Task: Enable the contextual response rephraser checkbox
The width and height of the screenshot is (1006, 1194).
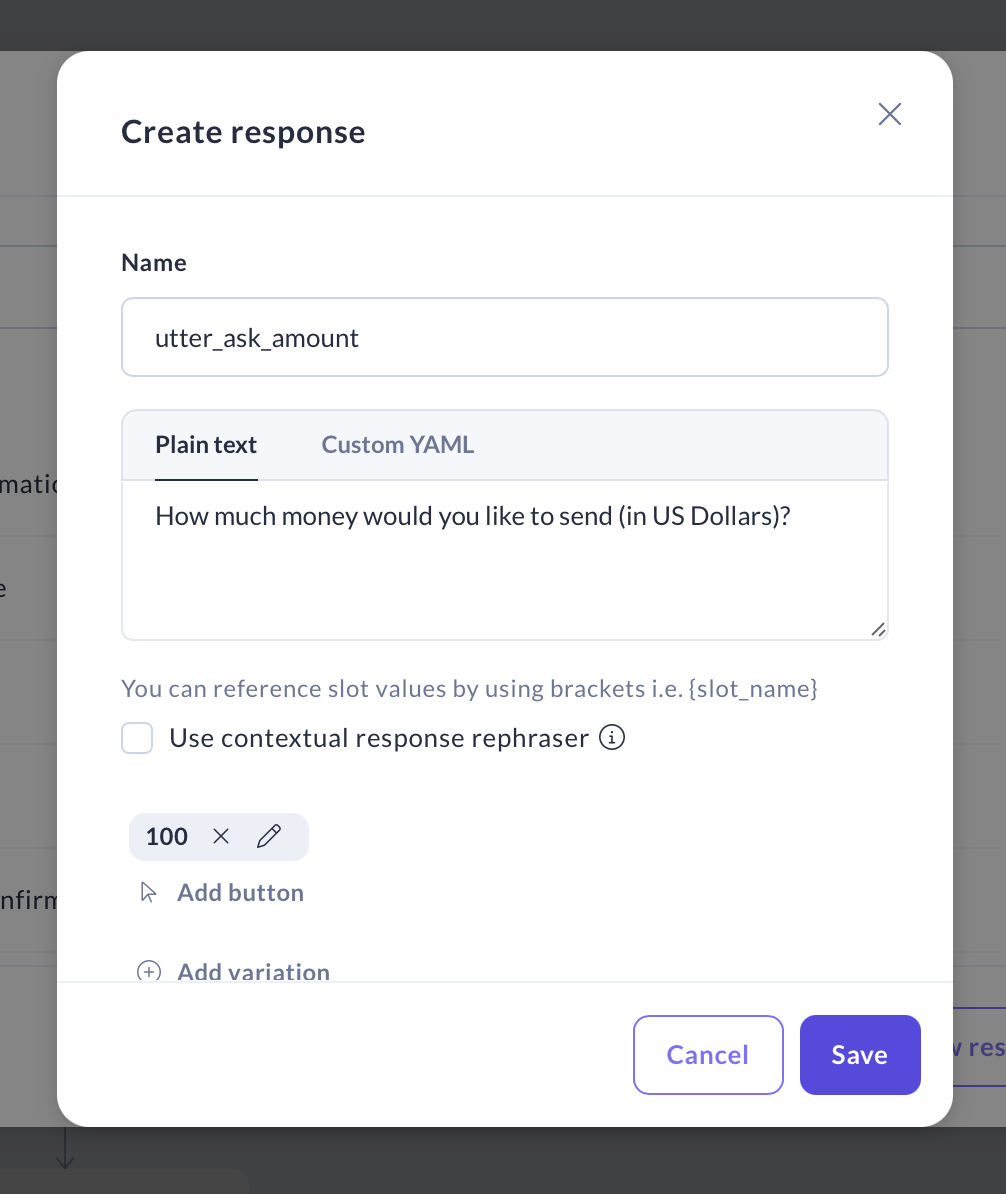Action: pos(137,739)
